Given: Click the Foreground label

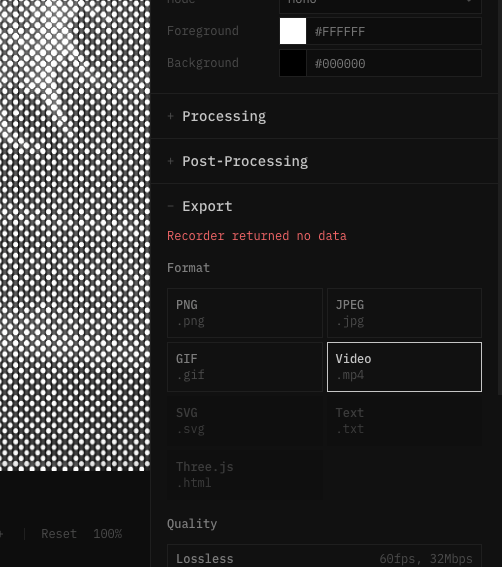Looking at the screenshot, I should coord(203,31).
